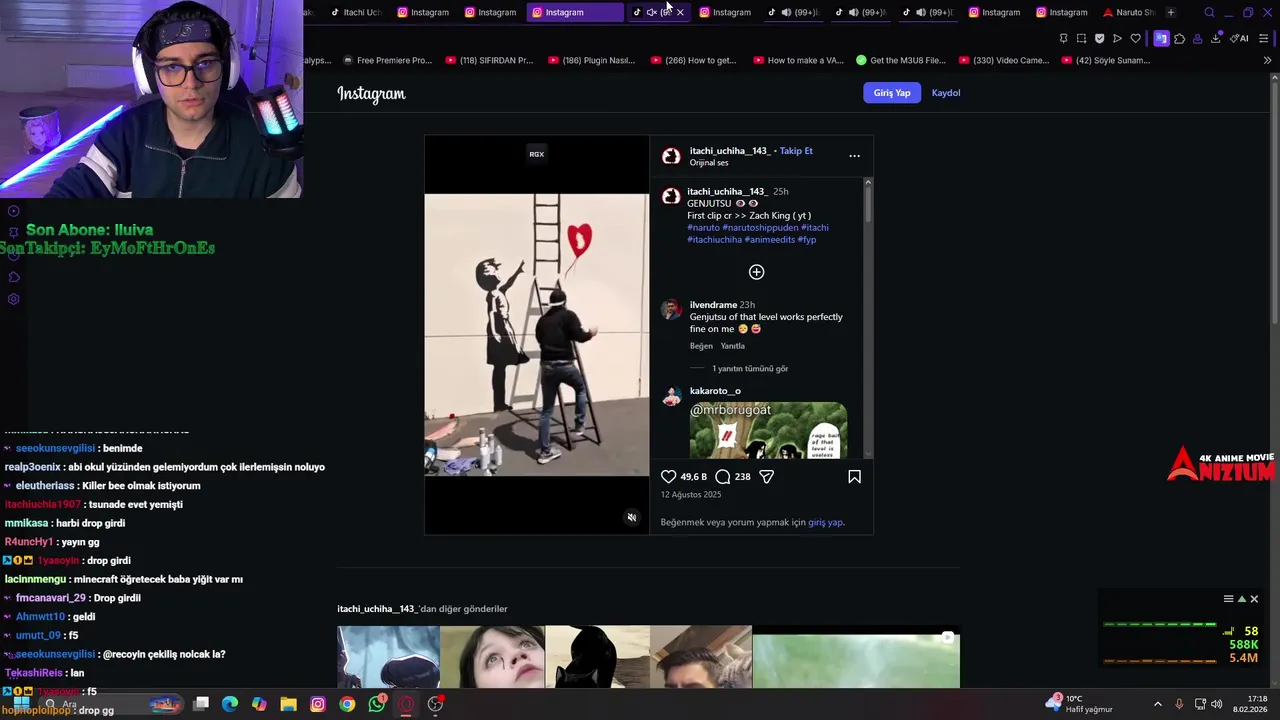Viewport: 1280px width, 720px height.
Task: Click 'Yanıtla' under ilvendrame's comment
Action: click(733, 346)
